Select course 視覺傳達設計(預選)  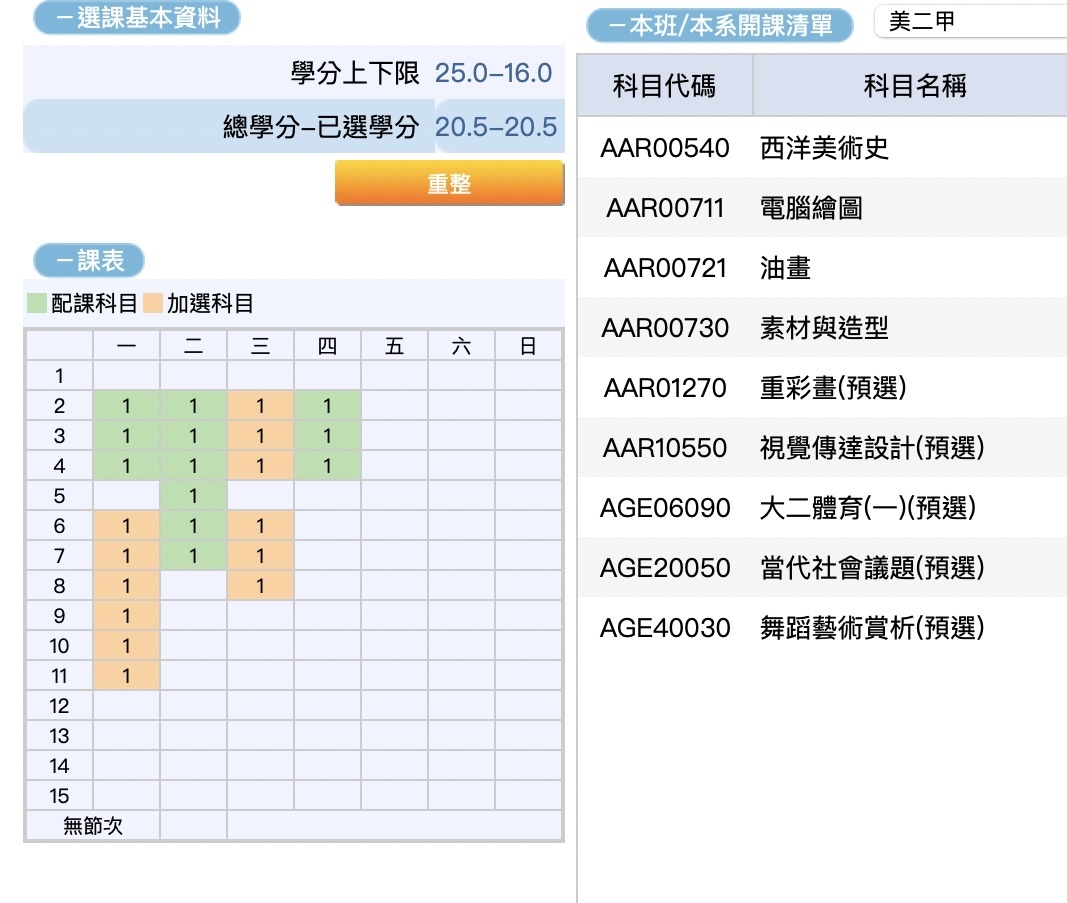coord(872,447)
